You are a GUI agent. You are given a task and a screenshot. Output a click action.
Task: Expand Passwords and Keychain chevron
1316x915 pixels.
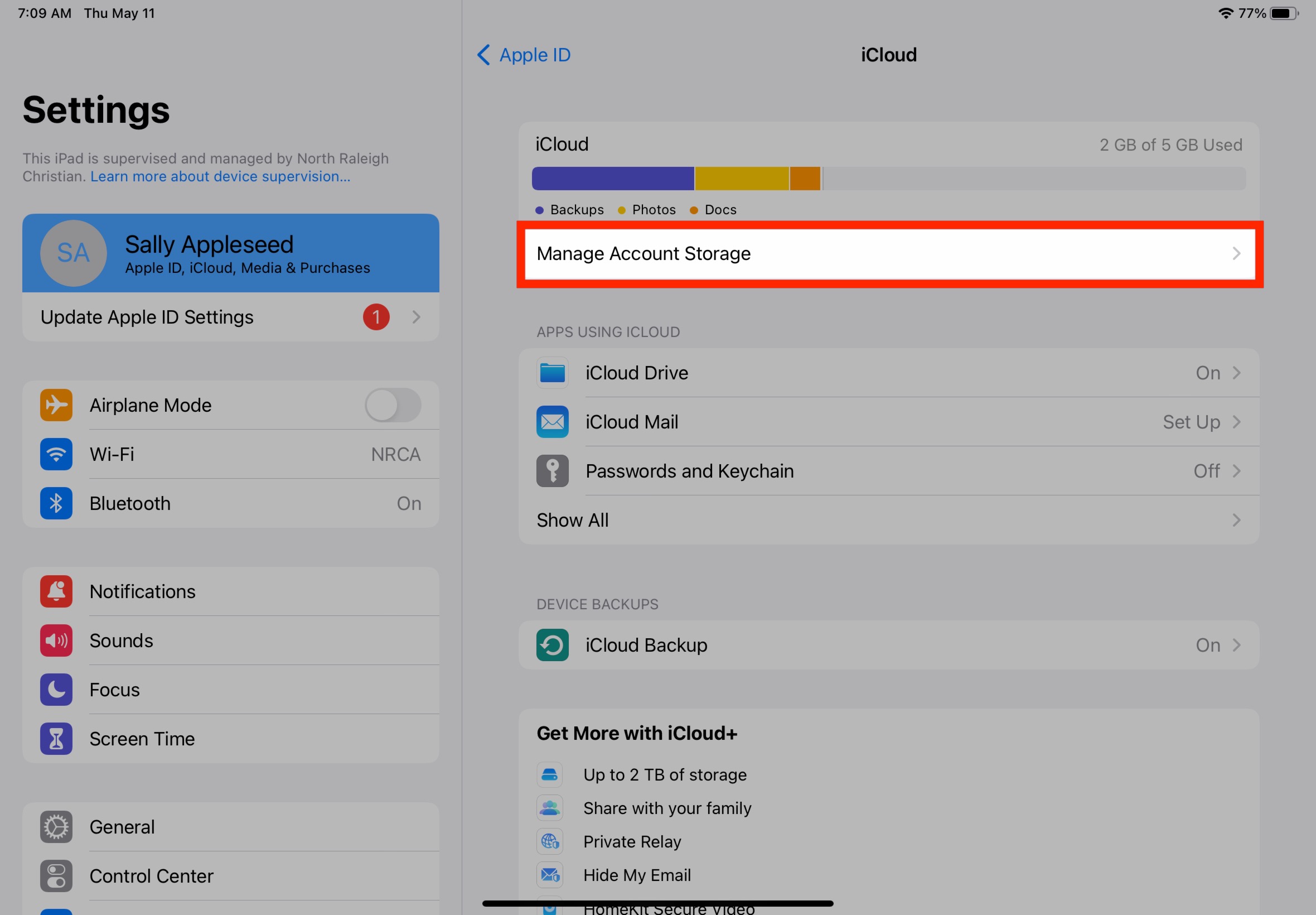1236,471
